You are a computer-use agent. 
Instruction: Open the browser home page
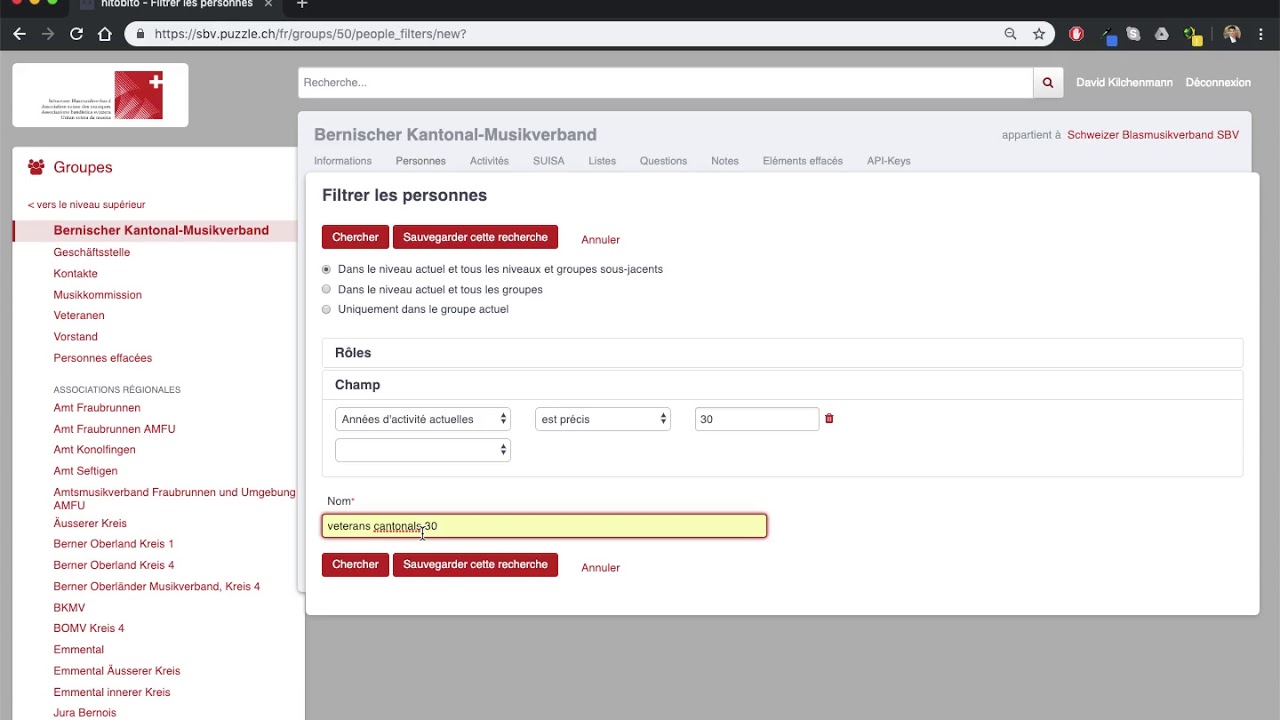coord(105,34)
